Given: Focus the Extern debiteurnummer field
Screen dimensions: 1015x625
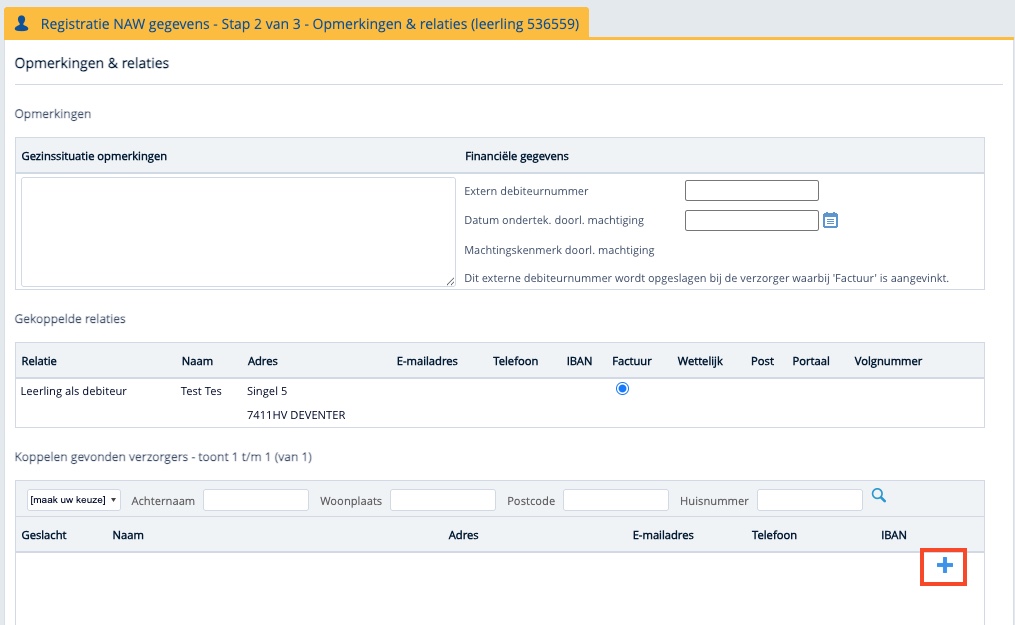Looking at the screenshot, I should tap(751, 191).
